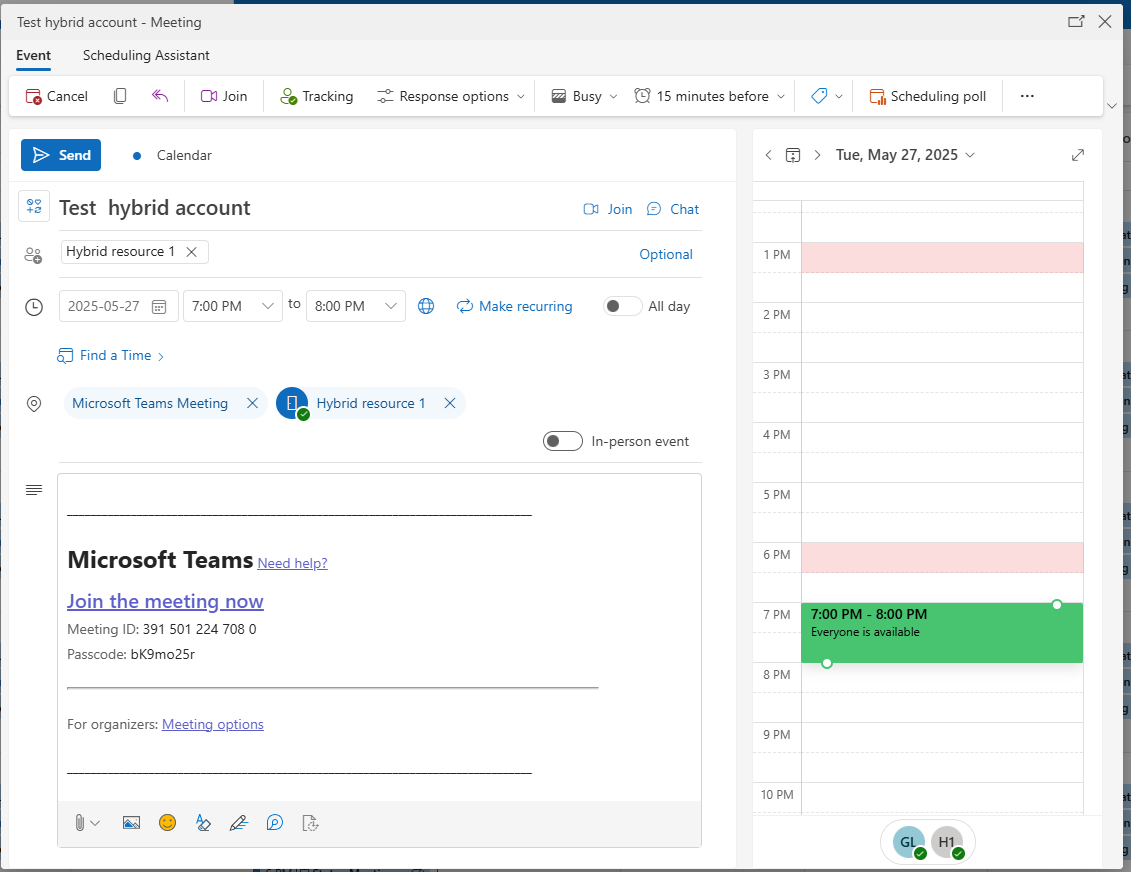Open the emoji picker icon
The height and width of the screenshot is (872, 1131).
tap(167, 823)
